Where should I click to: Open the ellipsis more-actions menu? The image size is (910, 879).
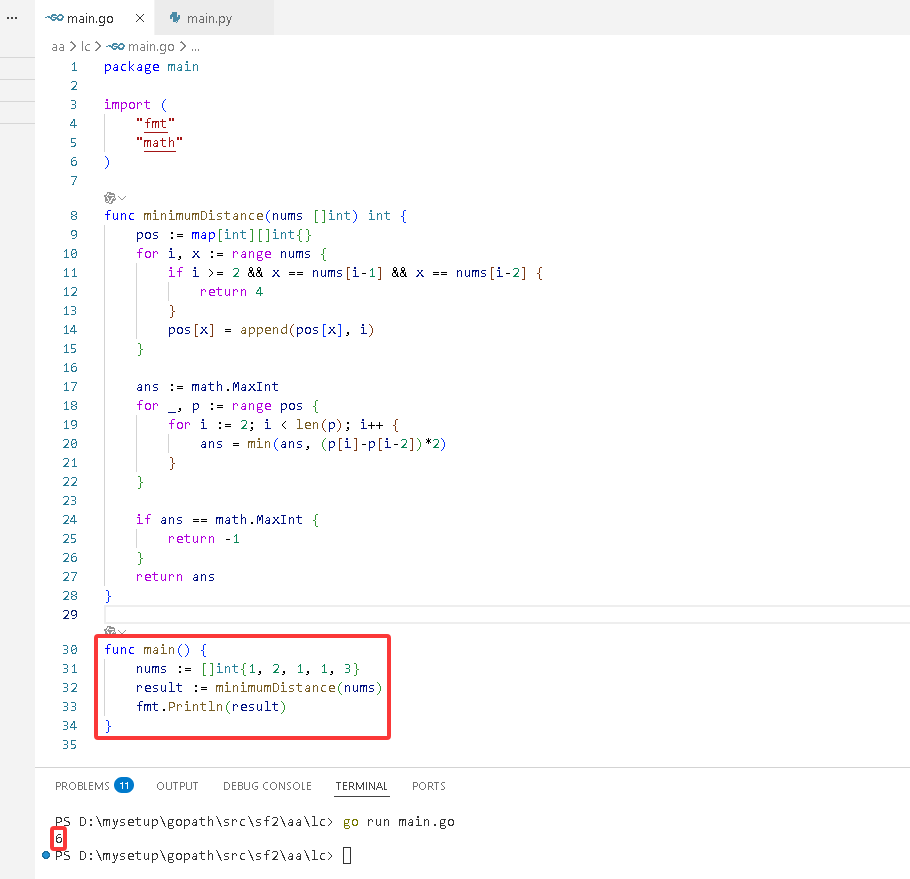tap(12, 18)
